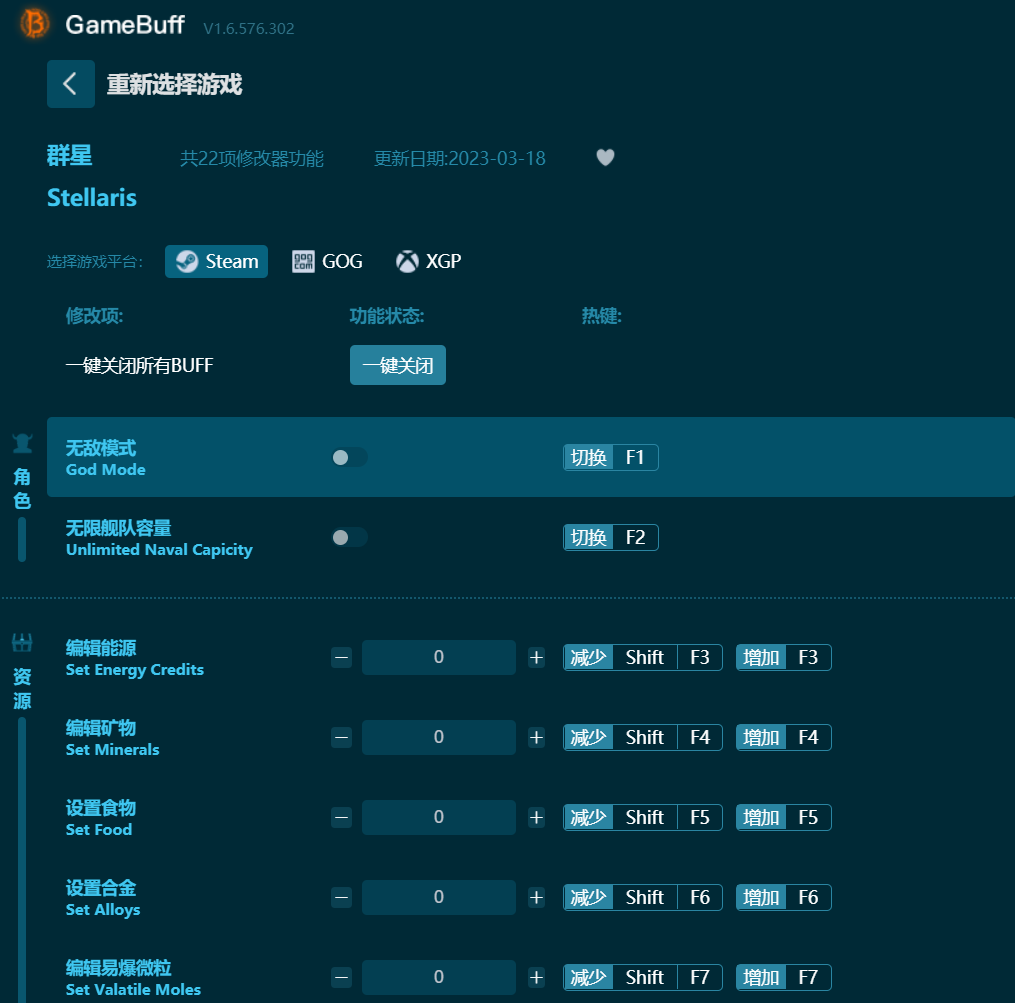Click the 一键关闭 button
Viewport: 1015px width, 1003px height.
click(x=398, y=365)
